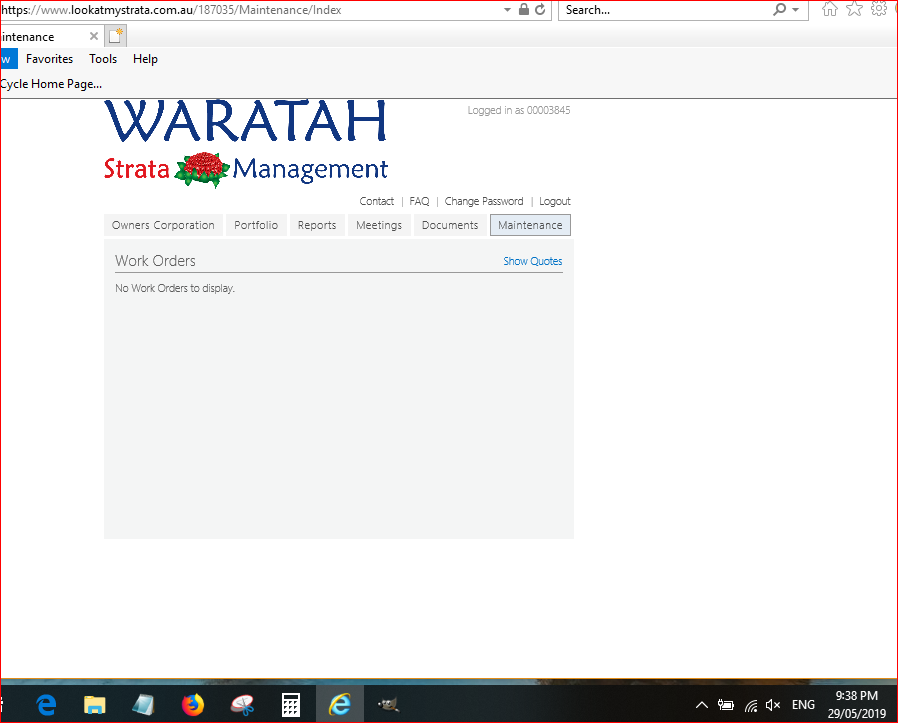The image size is (898, 723).
Task: Open the Help menu
Action: tap(145, 59)
